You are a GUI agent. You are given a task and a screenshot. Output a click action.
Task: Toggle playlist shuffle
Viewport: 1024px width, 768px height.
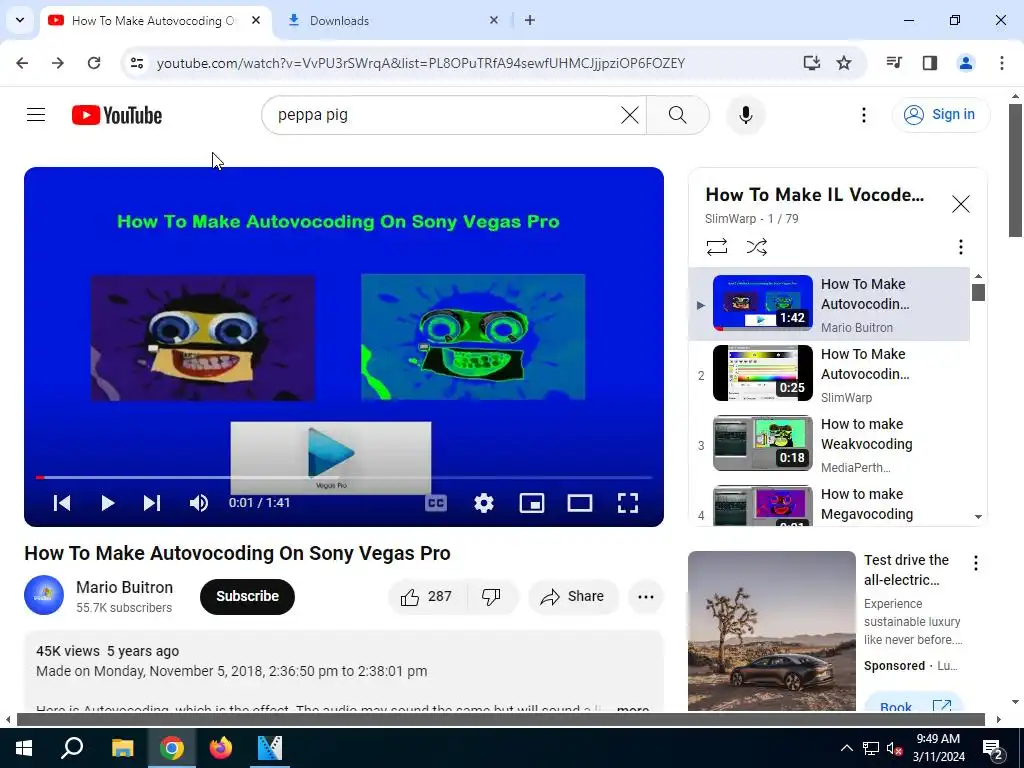(756, 247)
